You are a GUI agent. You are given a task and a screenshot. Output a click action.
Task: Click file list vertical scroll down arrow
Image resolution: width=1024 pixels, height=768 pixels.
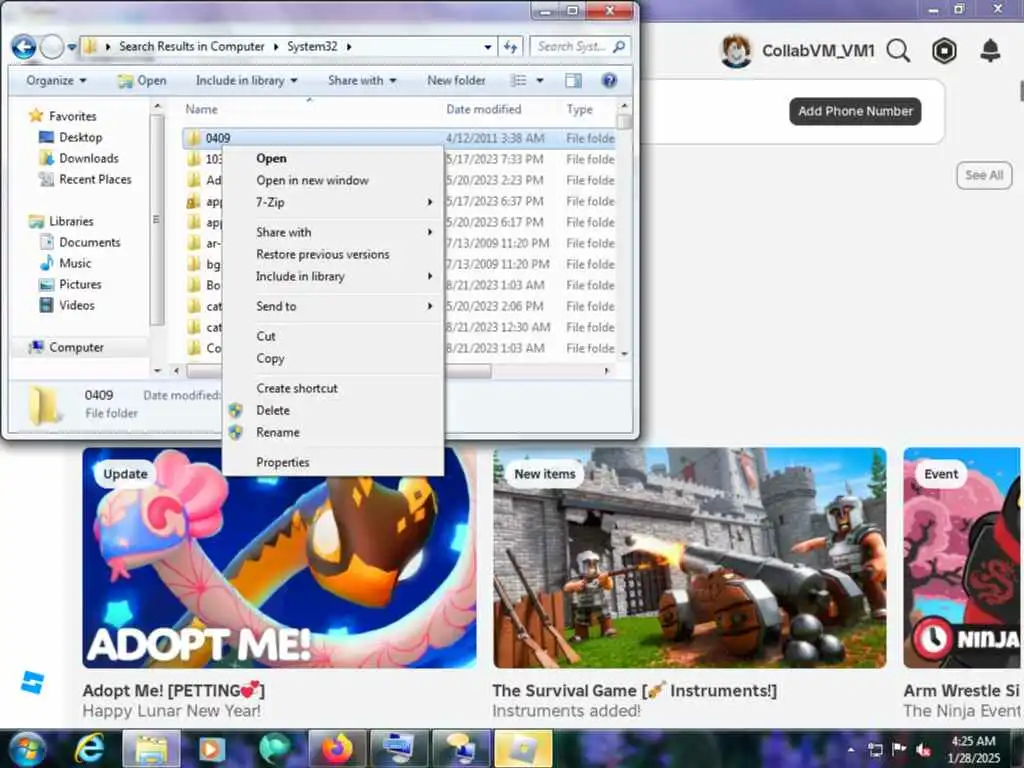click(624, 353)
